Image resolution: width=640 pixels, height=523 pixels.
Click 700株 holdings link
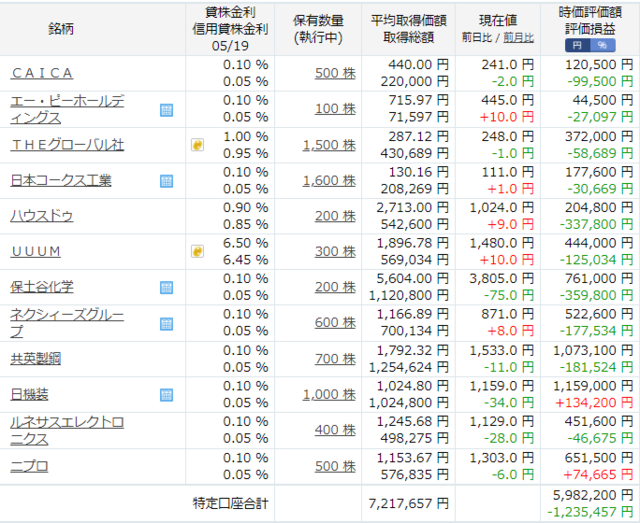tap(335, 359)
